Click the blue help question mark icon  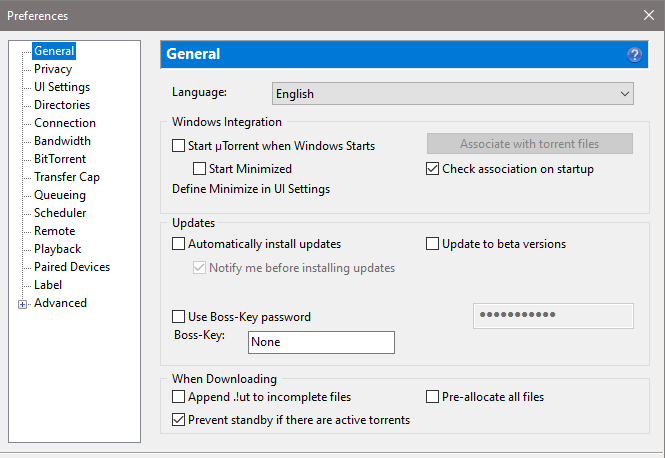point(634,55)
